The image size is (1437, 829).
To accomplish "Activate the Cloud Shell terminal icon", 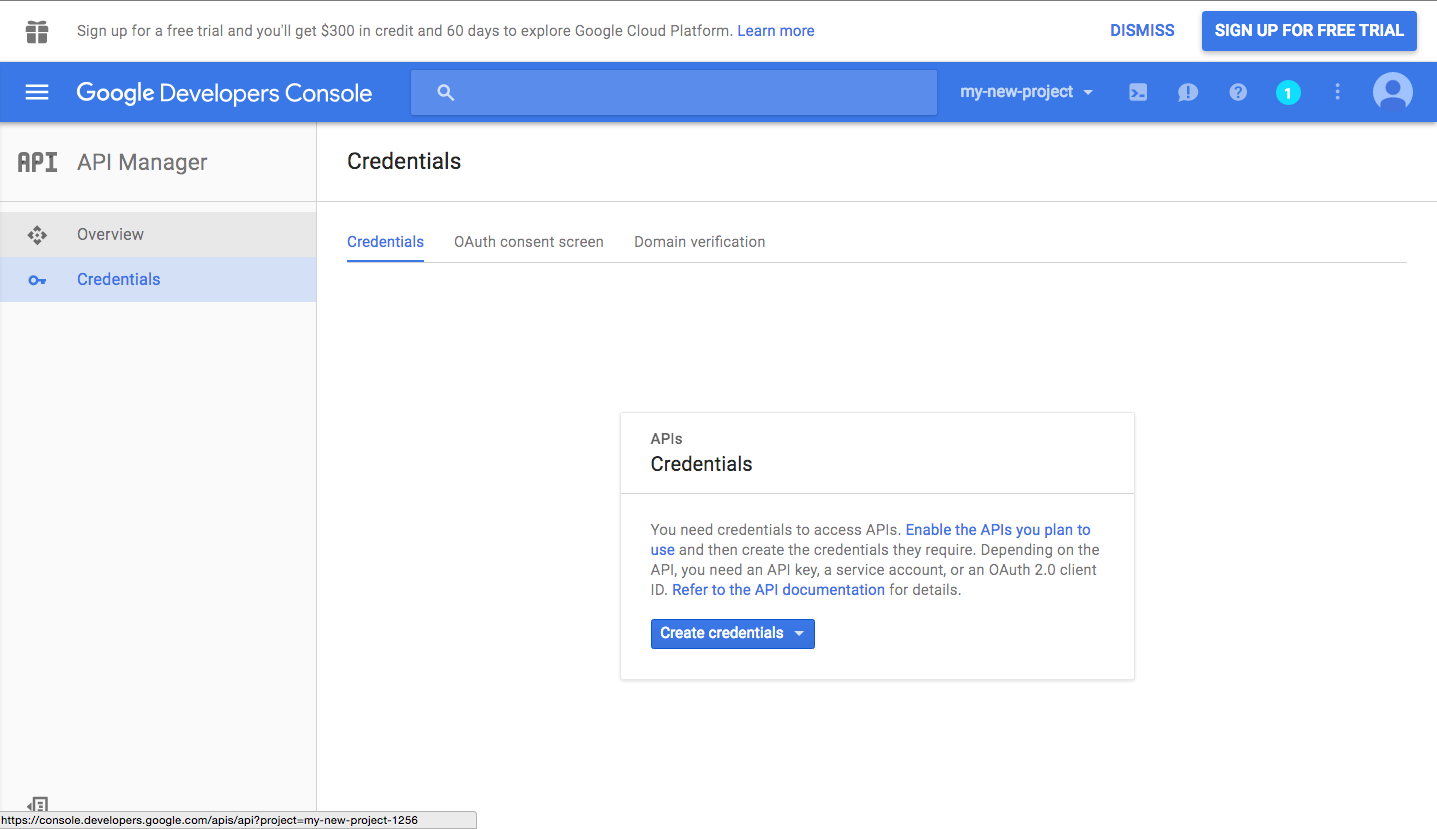I will click(1138, 92).
